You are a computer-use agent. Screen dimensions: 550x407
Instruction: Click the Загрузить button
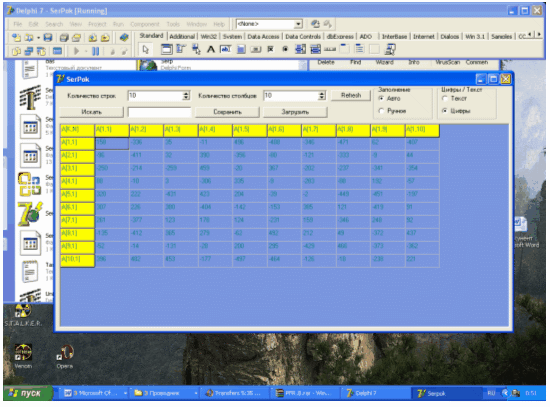(295, 112)
